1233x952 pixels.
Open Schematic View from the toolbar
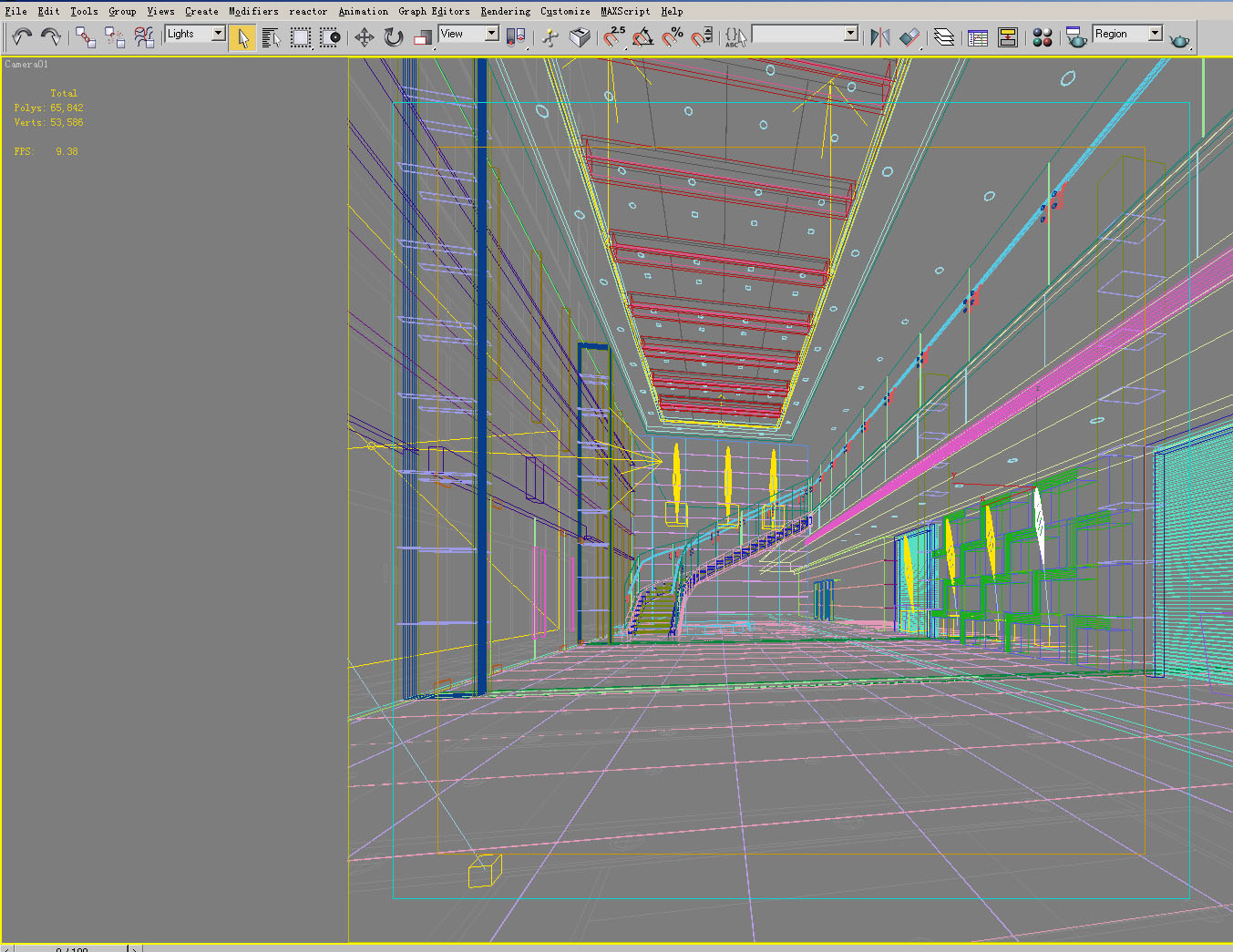coord(1008,36)
